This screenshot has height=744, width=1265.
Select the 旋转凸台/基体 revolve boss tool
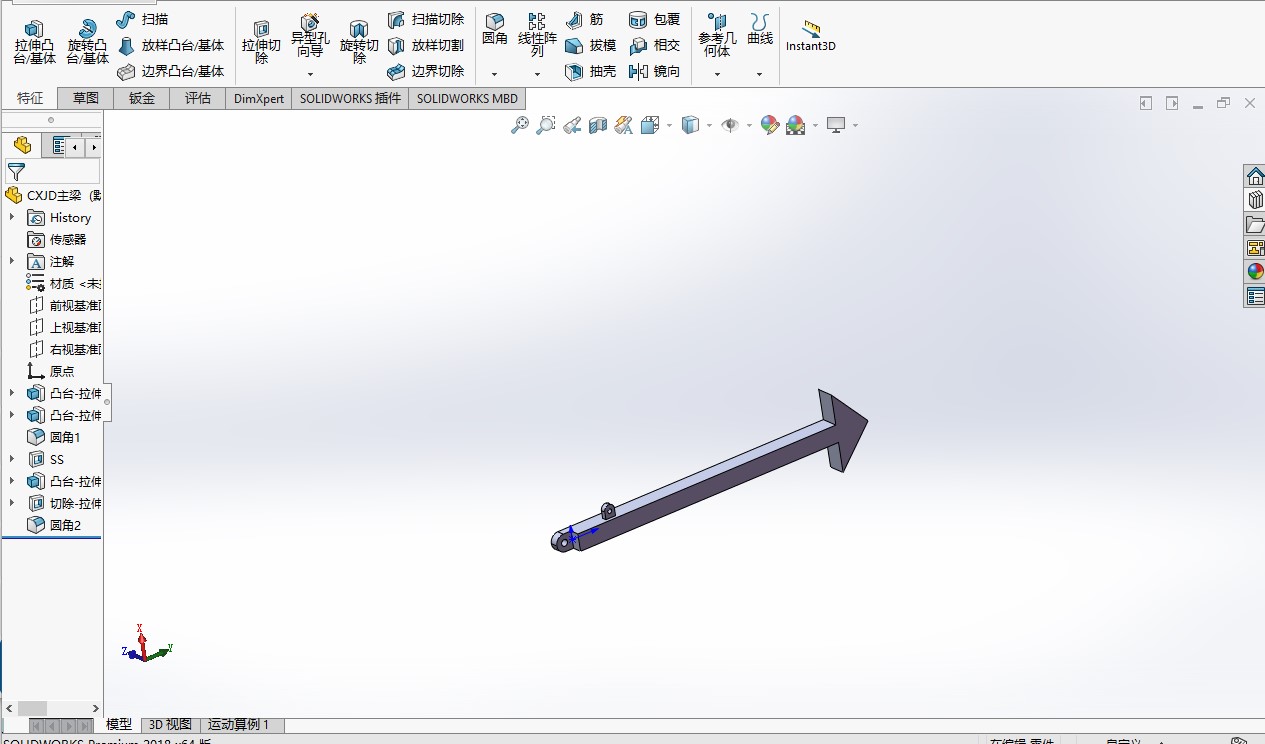pyautogui.click(x=88, y=41)
